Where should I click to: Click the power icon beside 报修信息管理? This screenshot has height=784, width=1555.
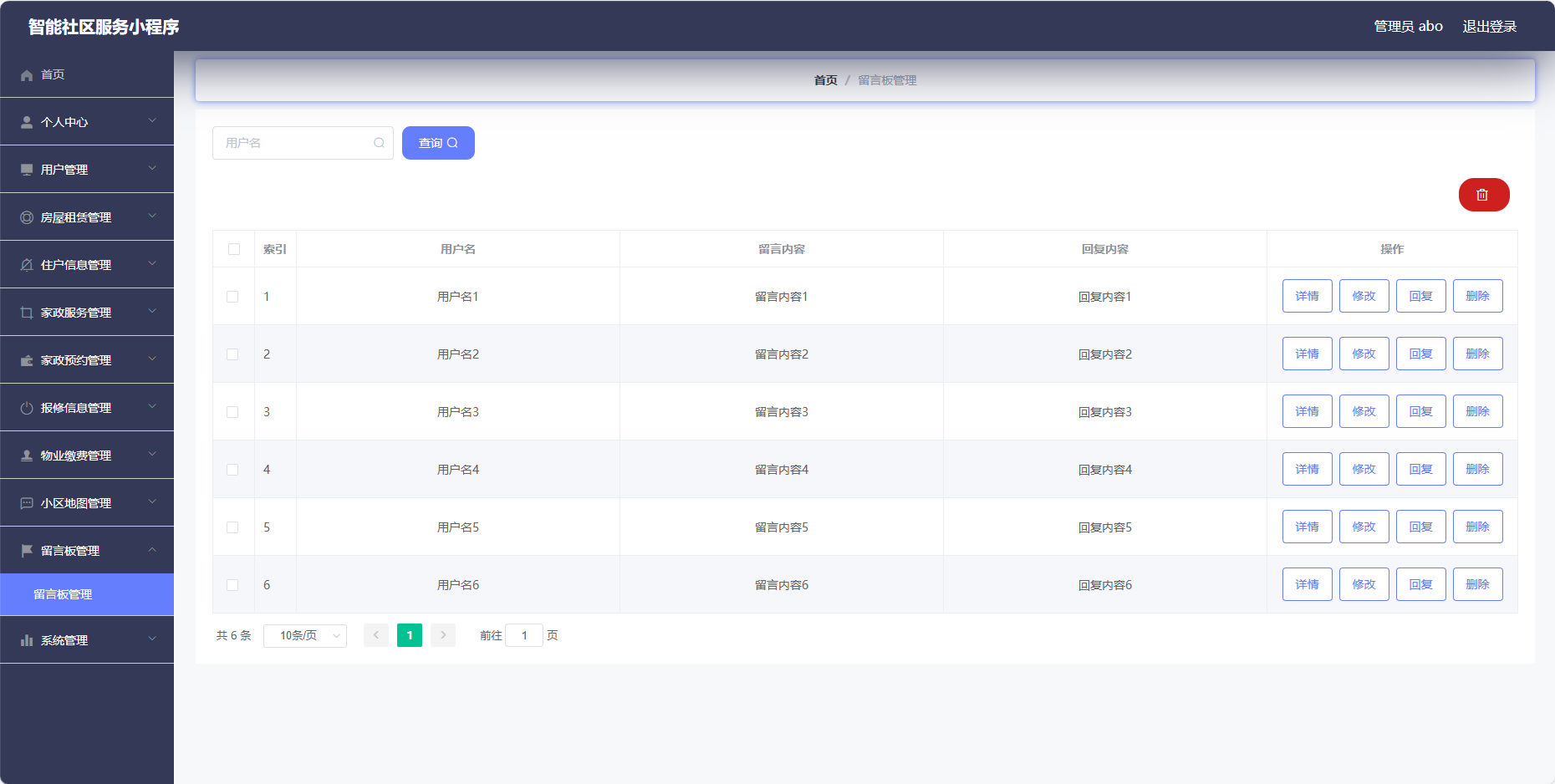click(x=27, y=408)
